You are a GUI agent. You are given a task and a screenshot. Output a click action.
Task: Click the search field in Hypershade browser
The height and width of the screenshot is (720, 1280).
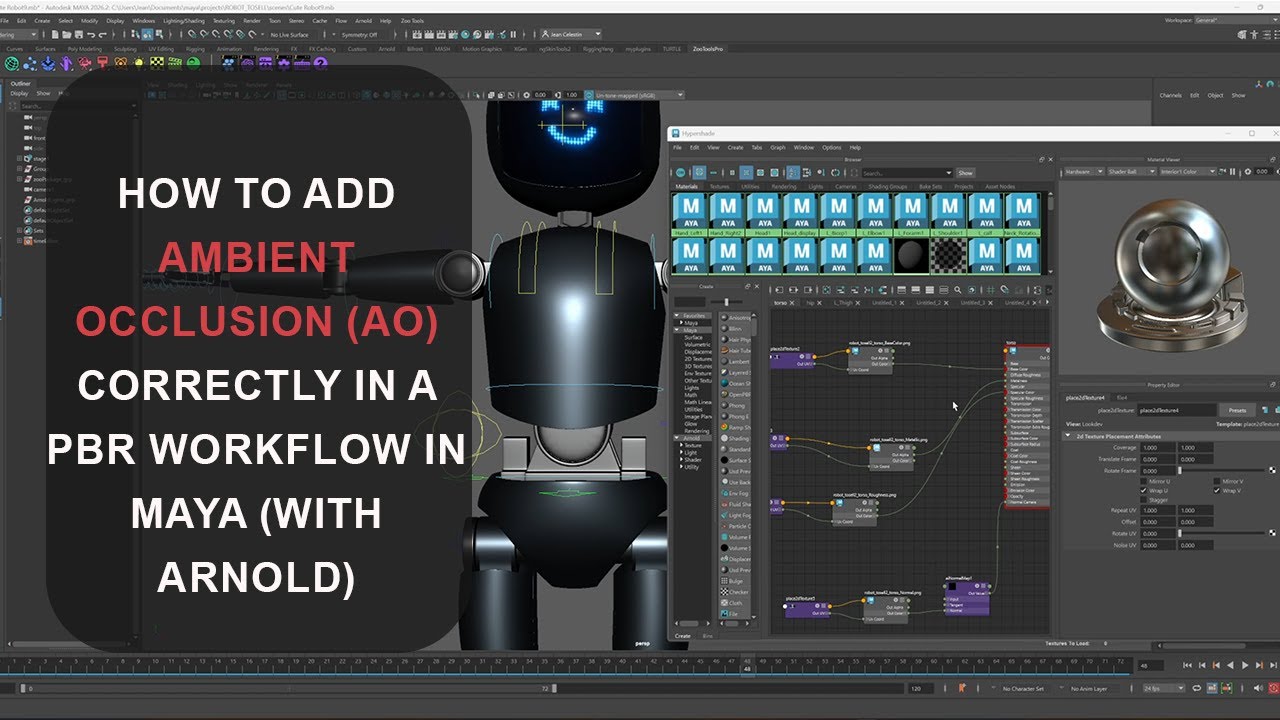point(907,173)
